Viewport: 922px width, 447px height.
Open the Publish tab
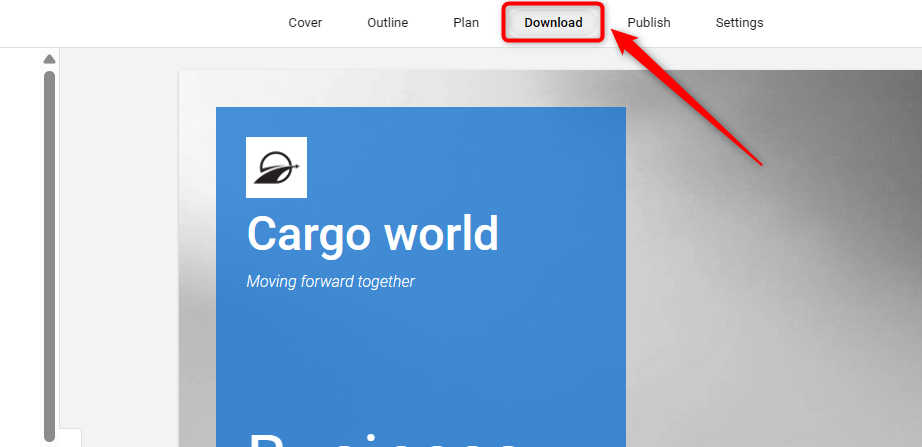(649, 23)
